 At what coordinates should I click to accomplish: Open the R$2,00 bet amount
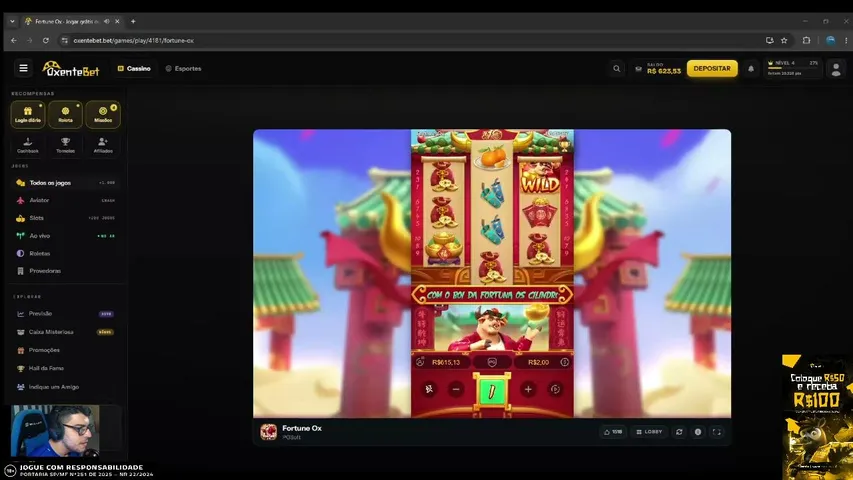pos(538,362)
